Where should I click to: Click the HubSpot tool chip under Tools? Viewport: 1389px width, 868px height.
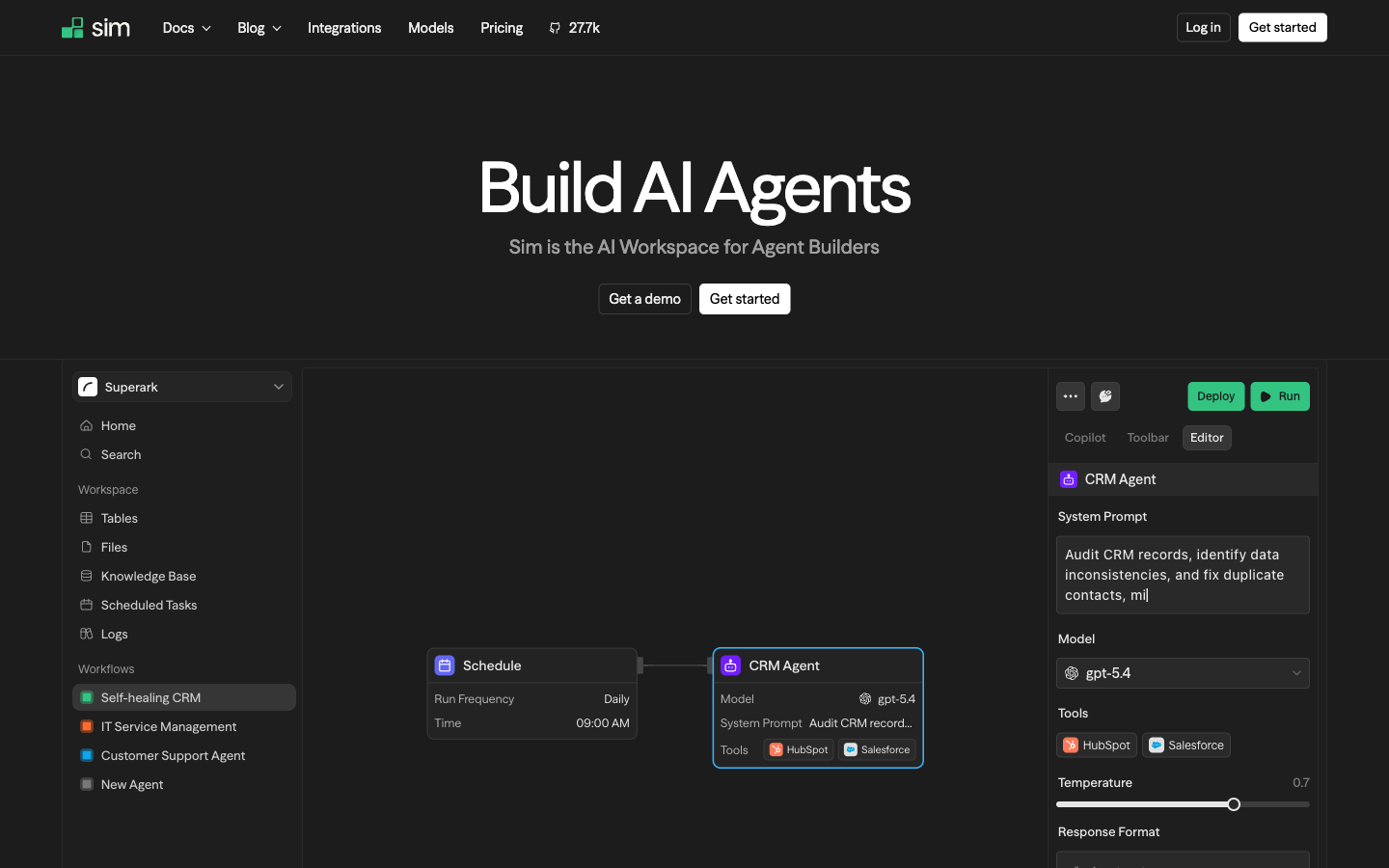click(1097, 745)
